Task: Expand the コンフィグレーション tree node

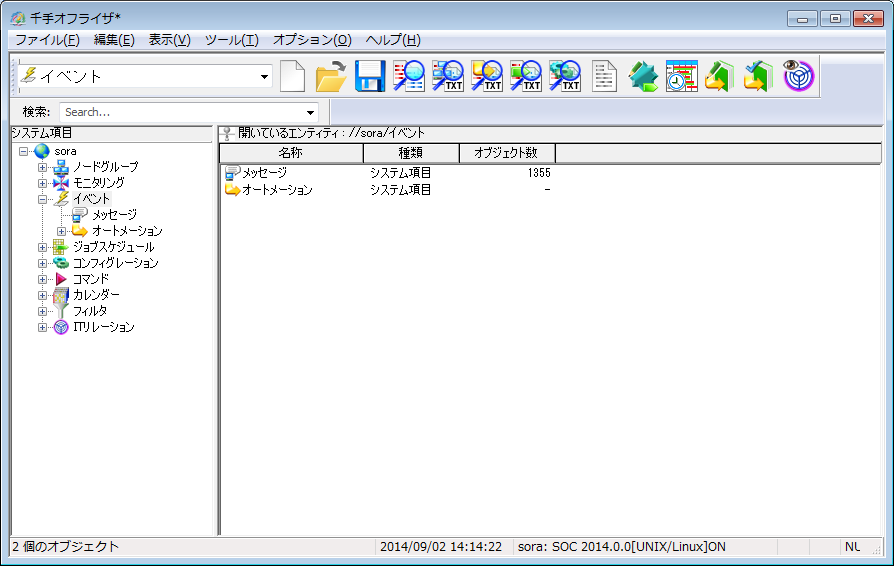Action: pyautogui.click(x=42, y=263)
